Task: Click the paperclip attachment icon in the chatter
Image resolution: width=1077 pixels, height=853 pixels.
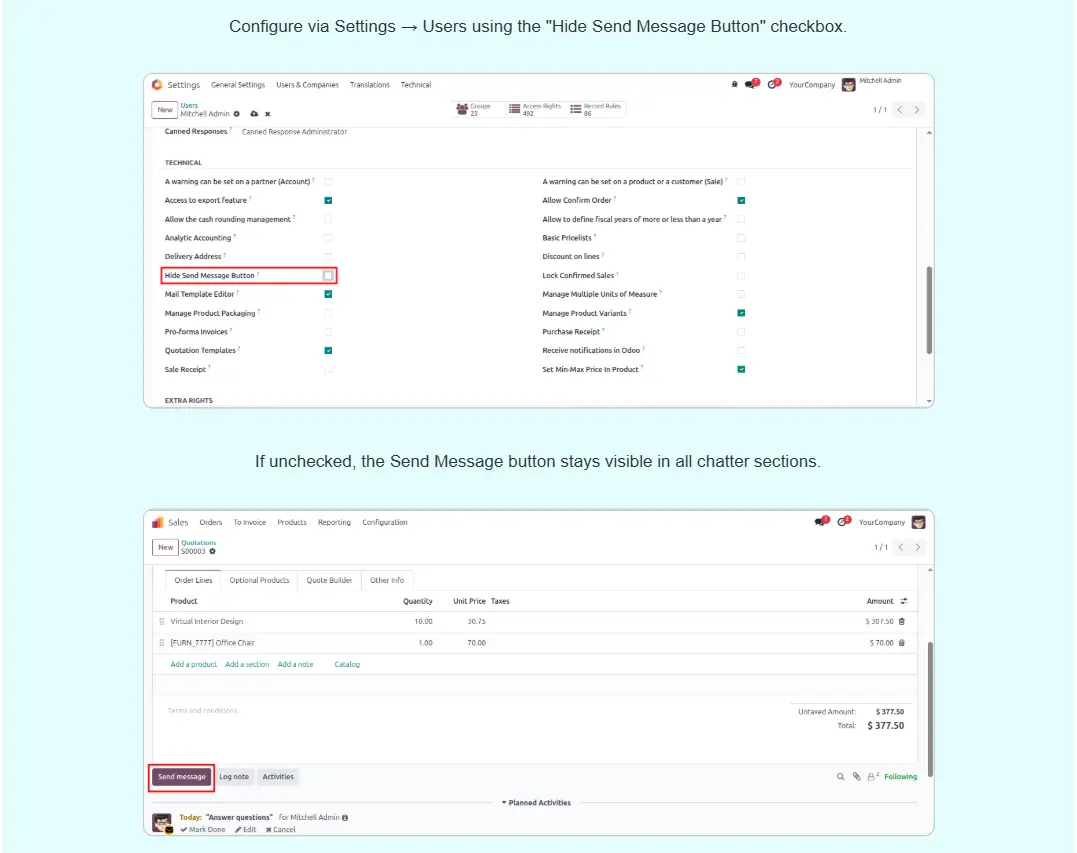Action: point(856,777)
